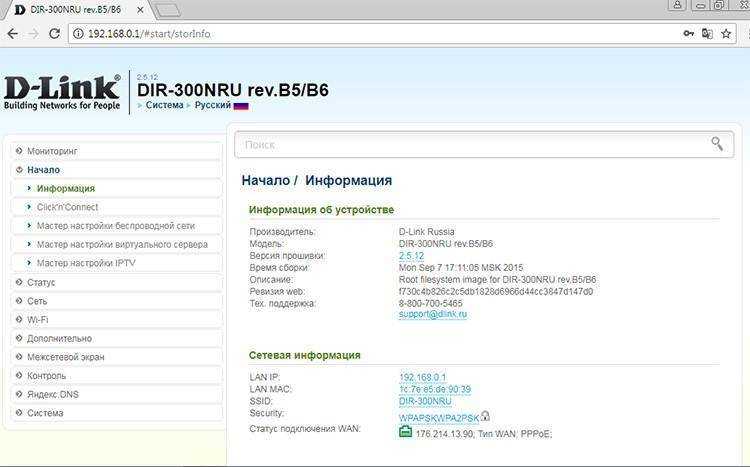
Task: Click the browser forward arrow
Action: [x=33, y=33]
